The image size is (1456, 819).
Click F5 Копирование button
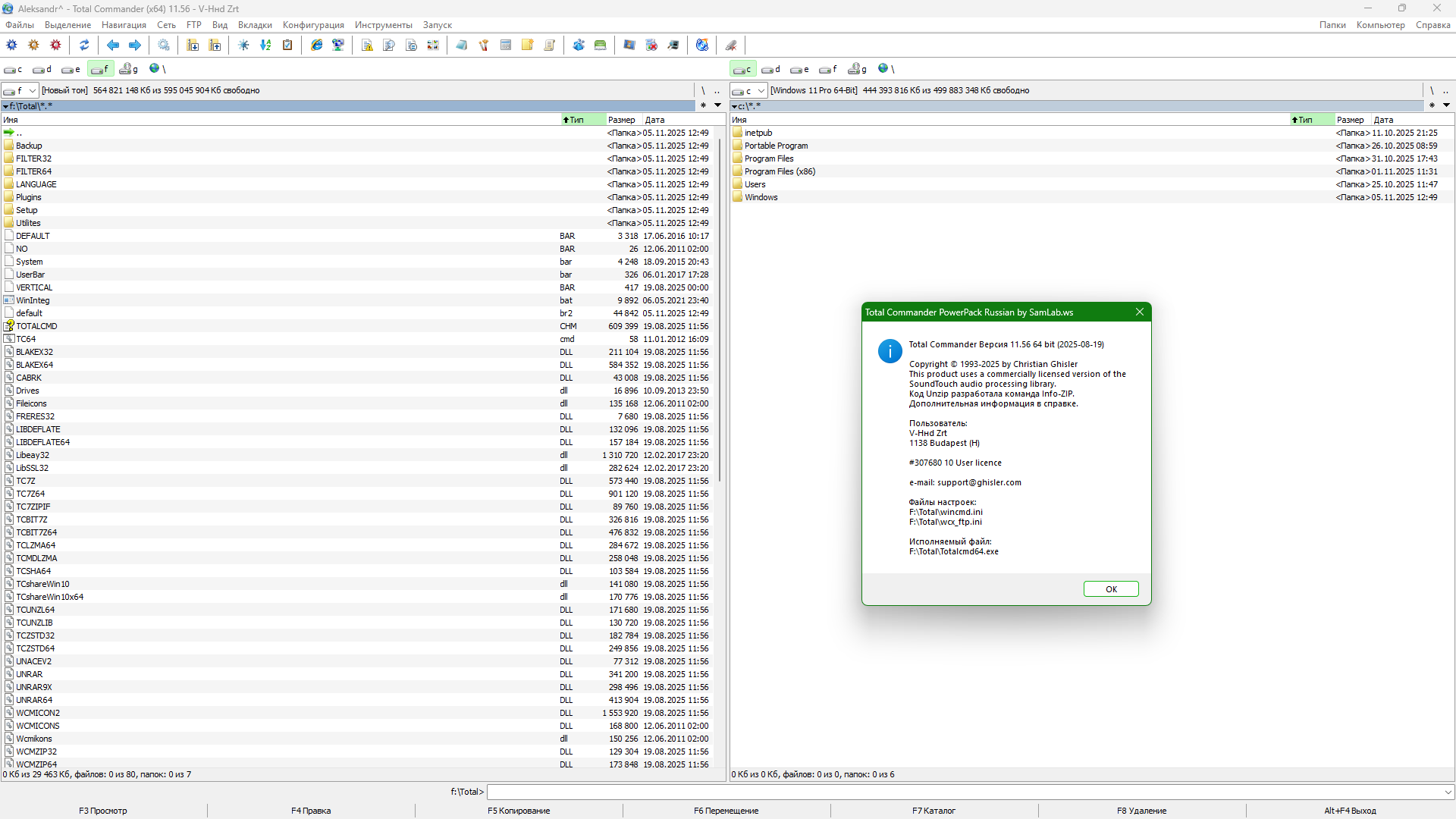pyautogui.click(x=519, y=811)
